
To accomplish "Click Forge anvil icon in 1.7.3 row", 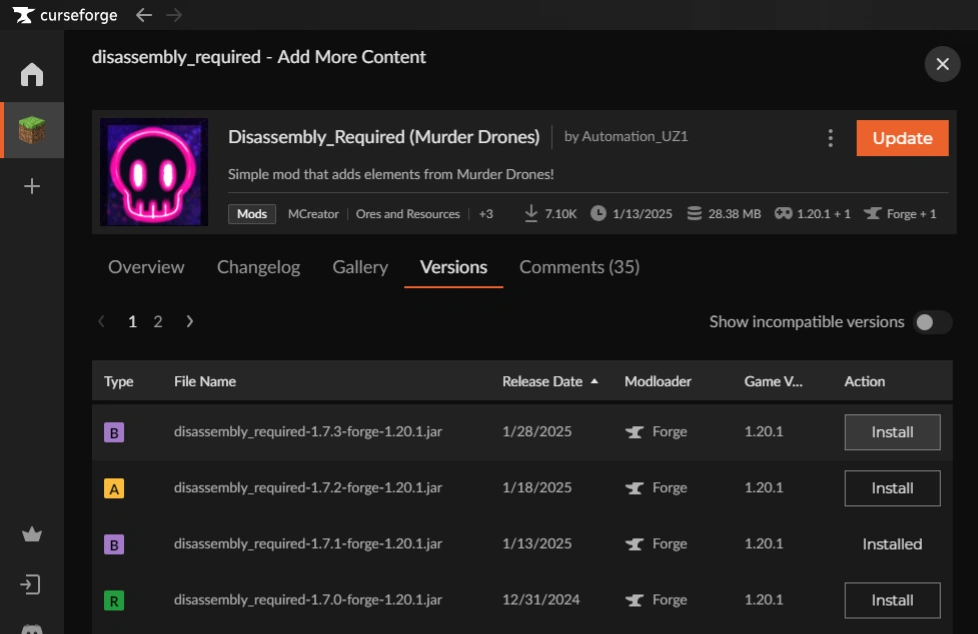I will 634,432.
